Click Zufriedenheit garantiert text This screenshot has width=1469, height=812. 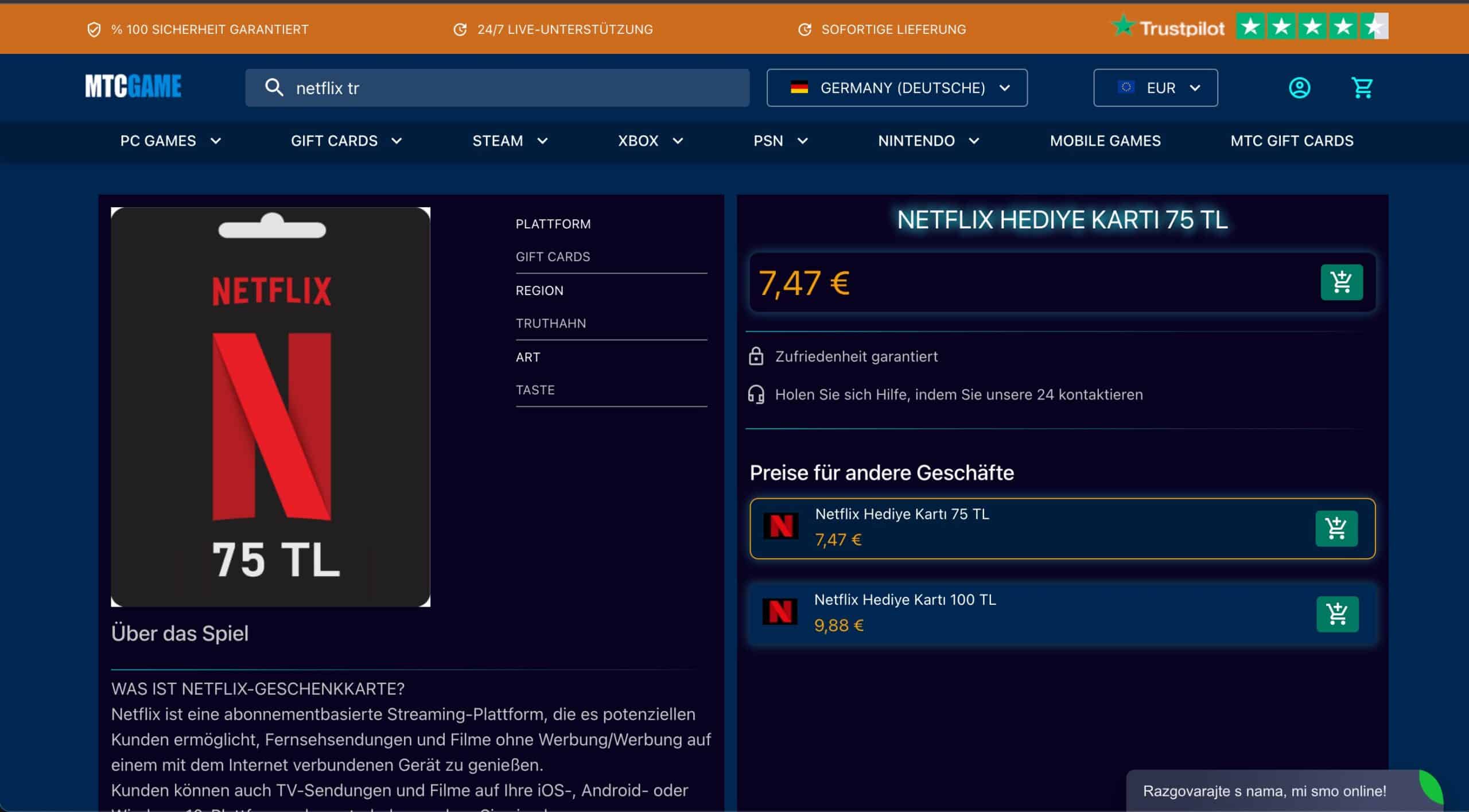(856, 356)
